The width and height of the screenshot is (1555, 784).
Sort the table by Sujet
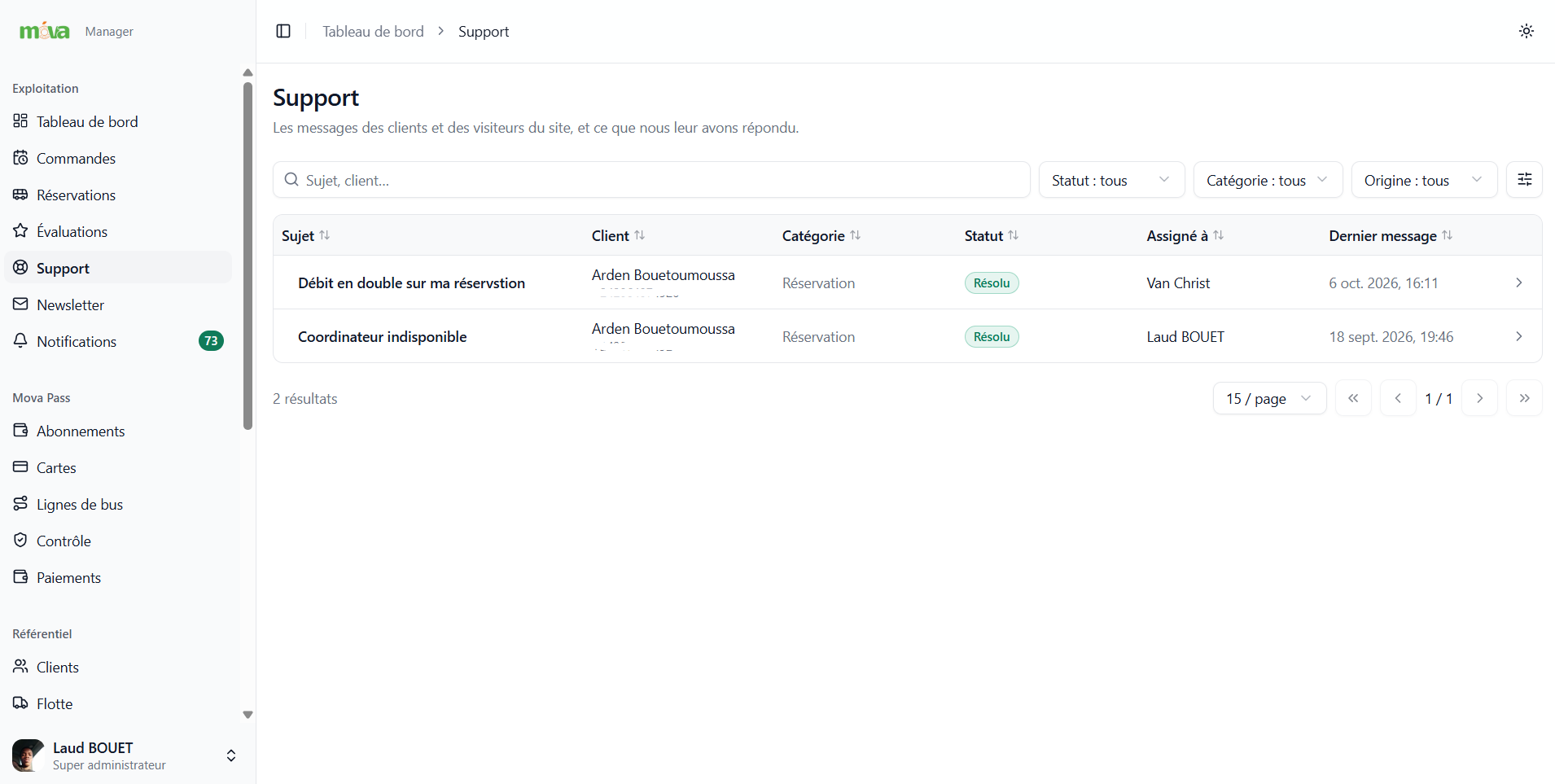coord(306,235)
